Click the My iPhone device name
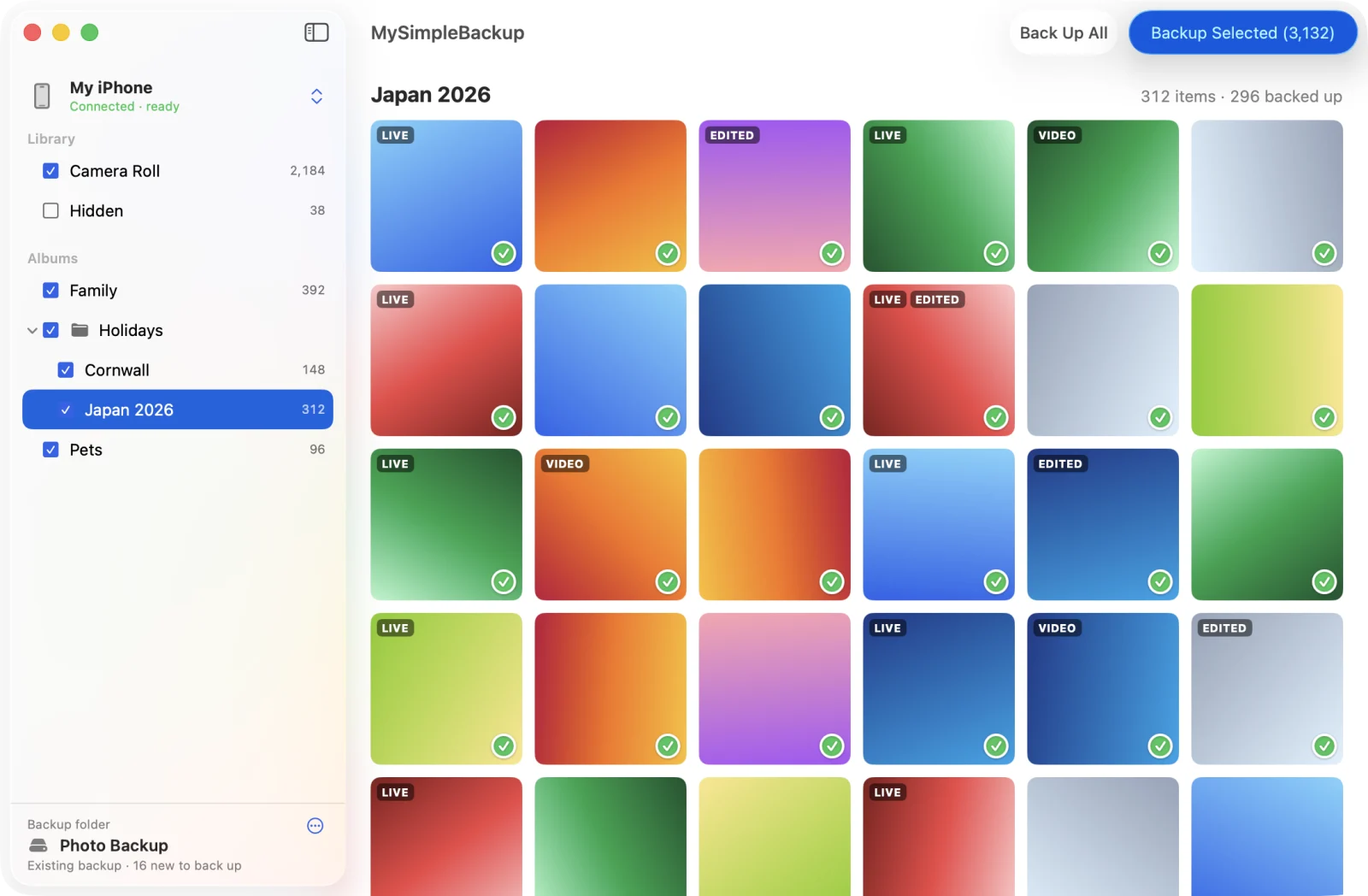 tap(111, 87)
